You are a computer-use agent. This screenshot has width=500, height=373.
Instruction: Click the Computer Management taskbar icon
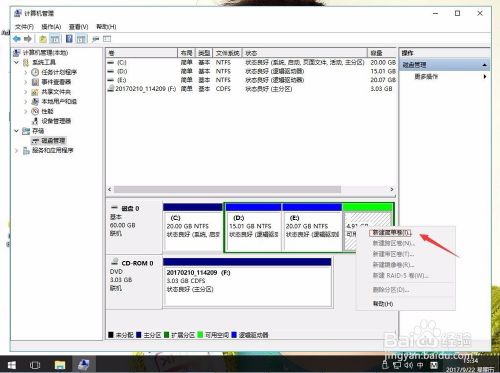pyautogui.click(x=83, y=365)
